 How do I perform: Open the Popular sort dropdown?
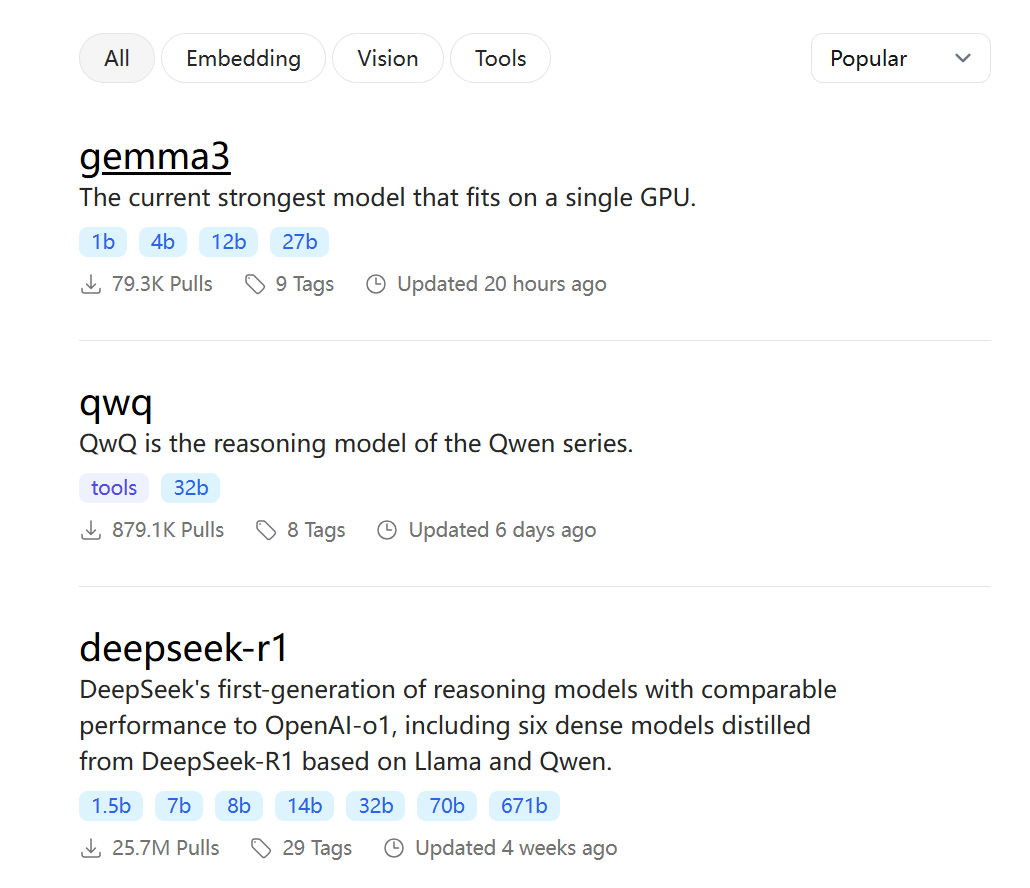click(901, 58)
